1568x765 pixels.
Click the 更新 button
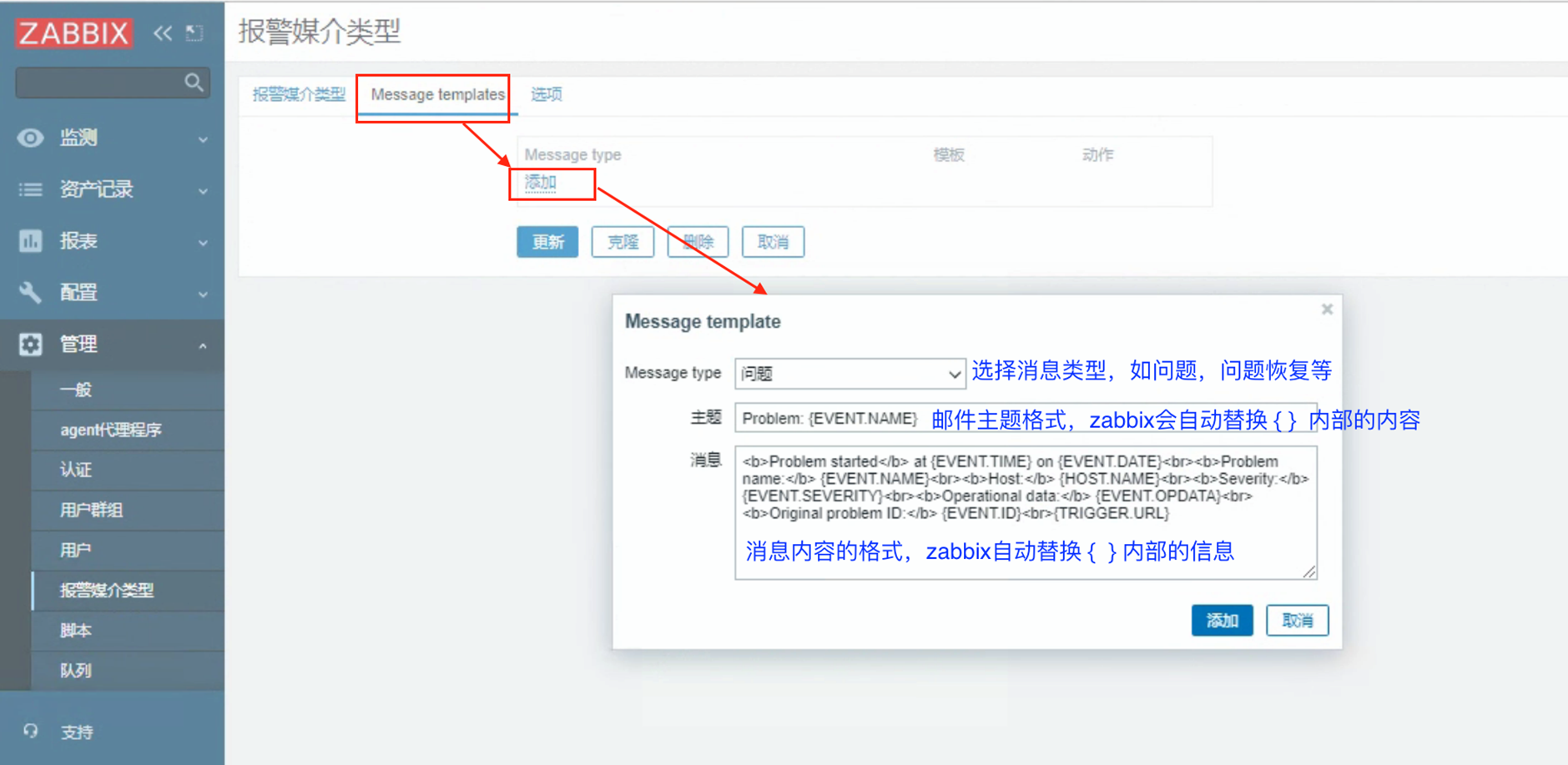[547, 242]
